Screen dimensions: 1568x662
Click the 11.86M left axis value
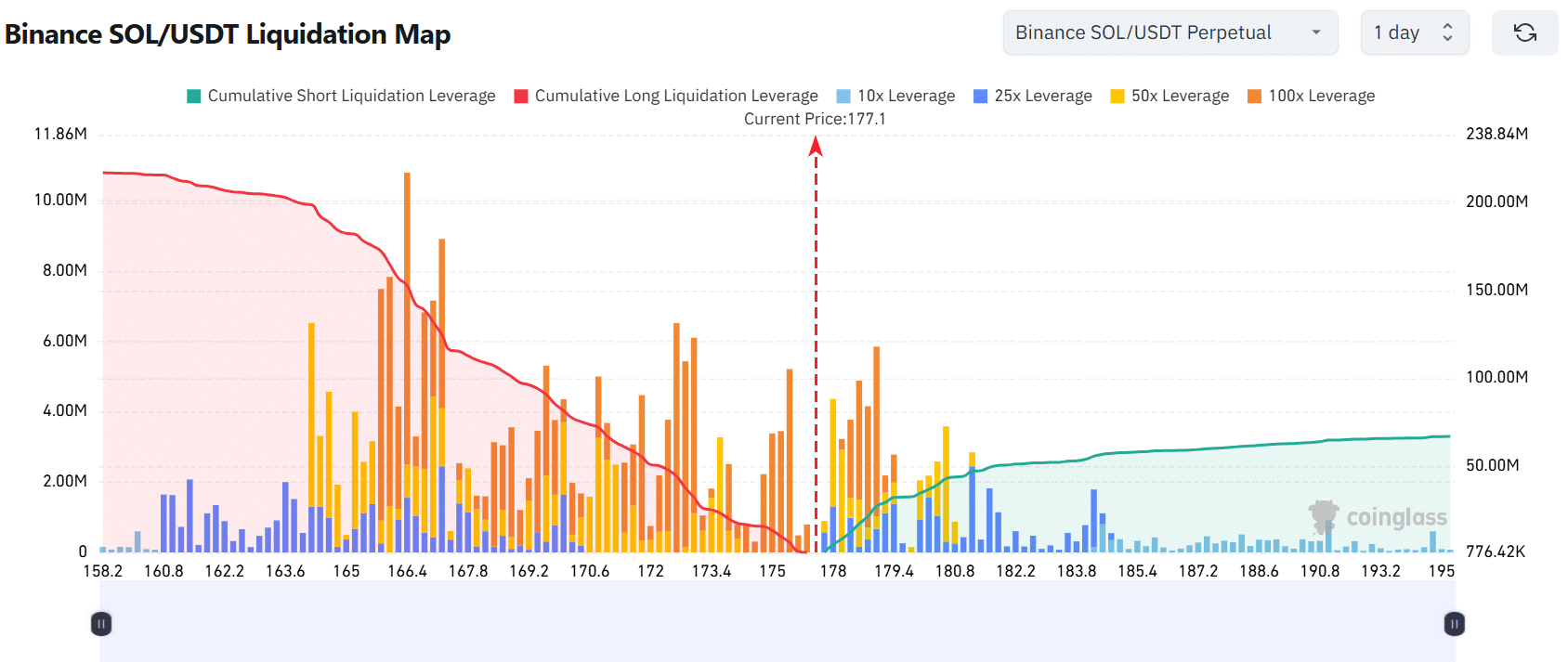coord(60,134)
